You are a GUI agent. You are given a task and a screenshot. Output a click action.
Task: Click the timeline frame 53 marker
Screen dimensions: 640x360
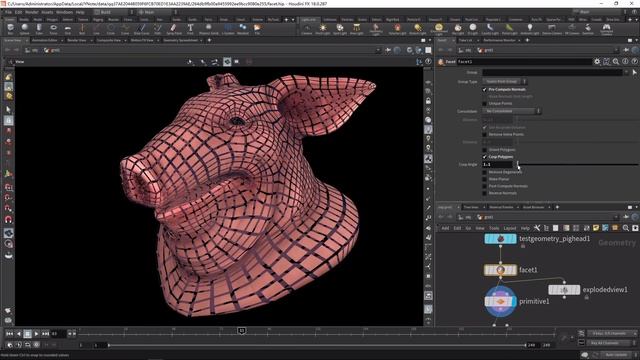click(242, 331)
